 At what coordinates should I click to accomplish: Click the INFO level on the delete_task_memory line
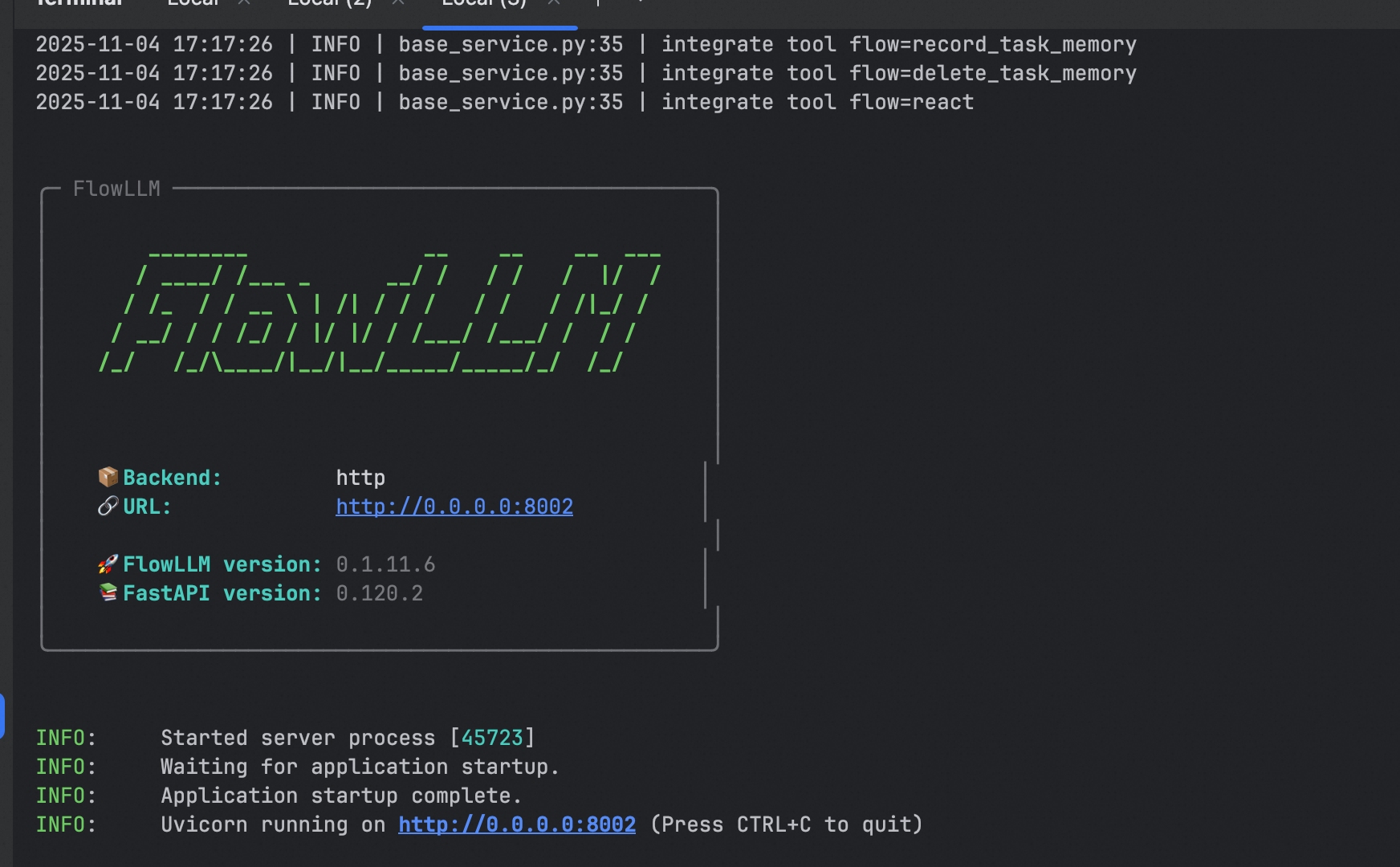(336, 73)
